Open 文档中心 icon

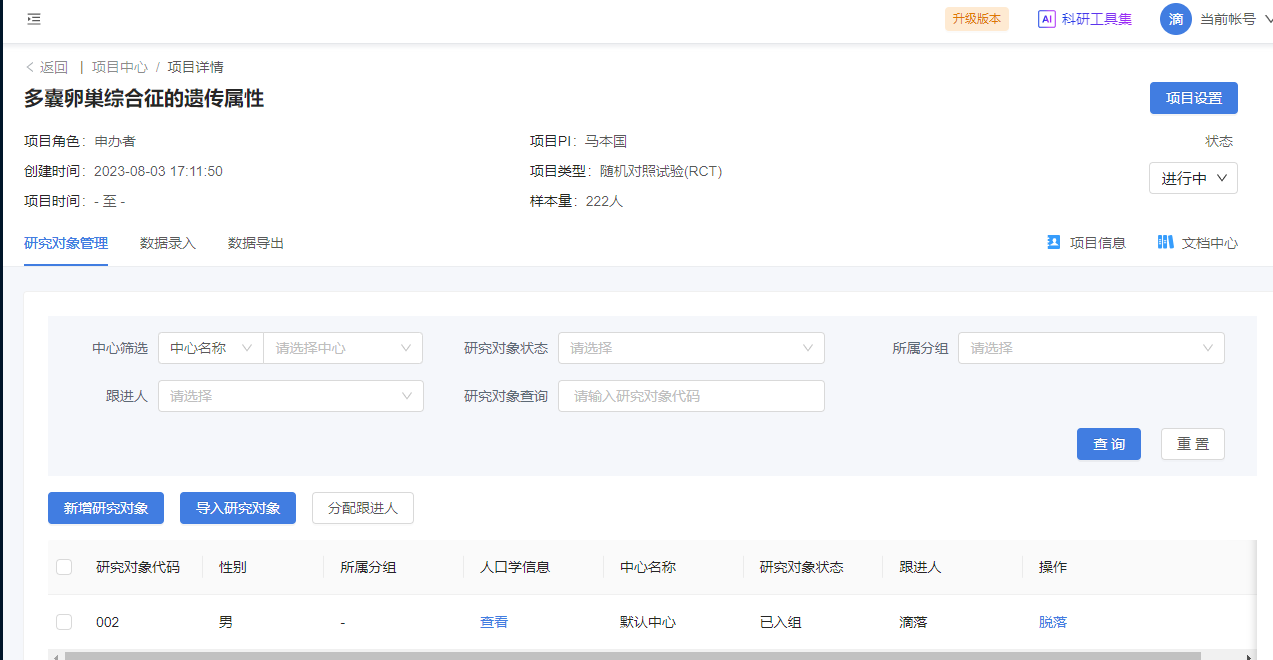tap(1165, 242)
